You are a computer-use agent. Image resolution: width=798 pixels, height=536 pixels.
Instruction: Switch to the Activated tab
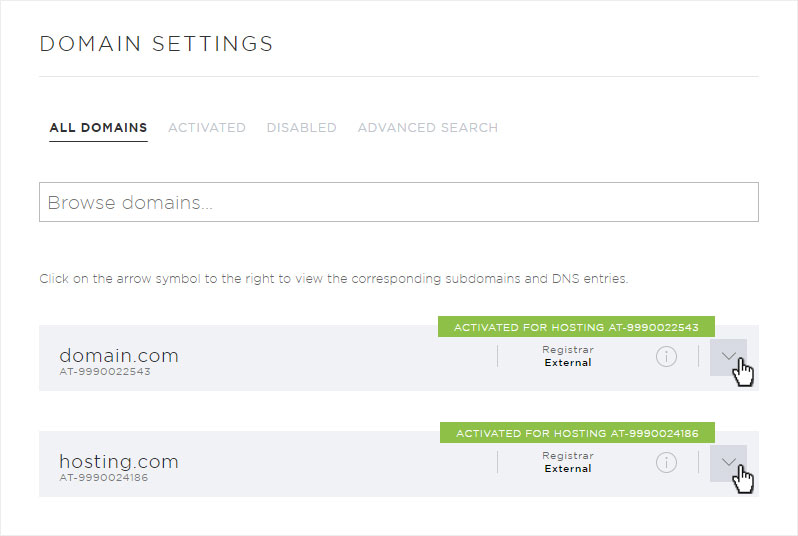pyautogui.click(x=207, y=128)
